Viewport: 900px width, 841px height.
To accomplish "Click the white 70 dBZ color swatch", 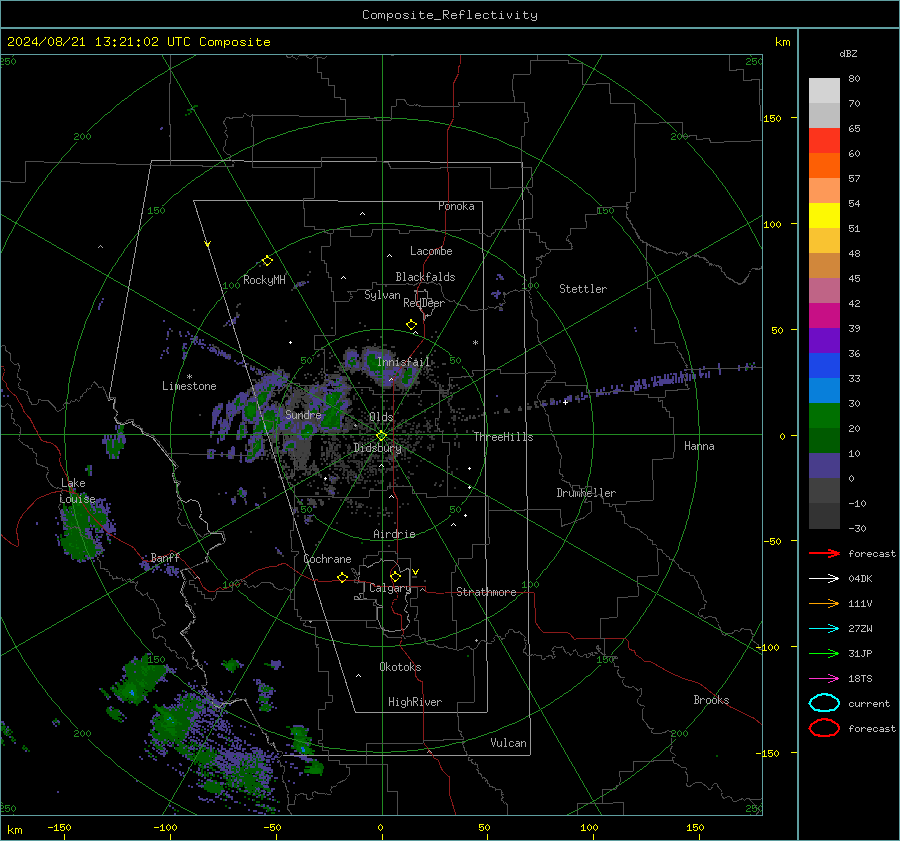I will (x=824, y=91).
